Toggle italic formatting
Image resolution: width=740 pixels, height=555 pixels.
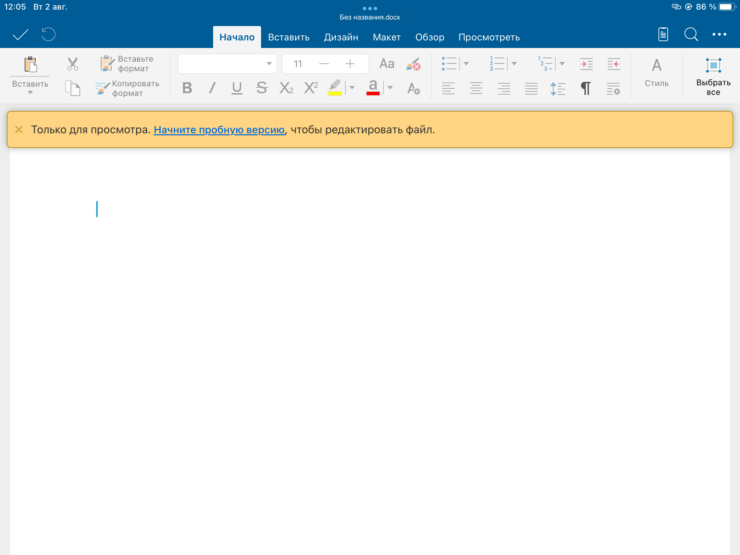[212, 88]
